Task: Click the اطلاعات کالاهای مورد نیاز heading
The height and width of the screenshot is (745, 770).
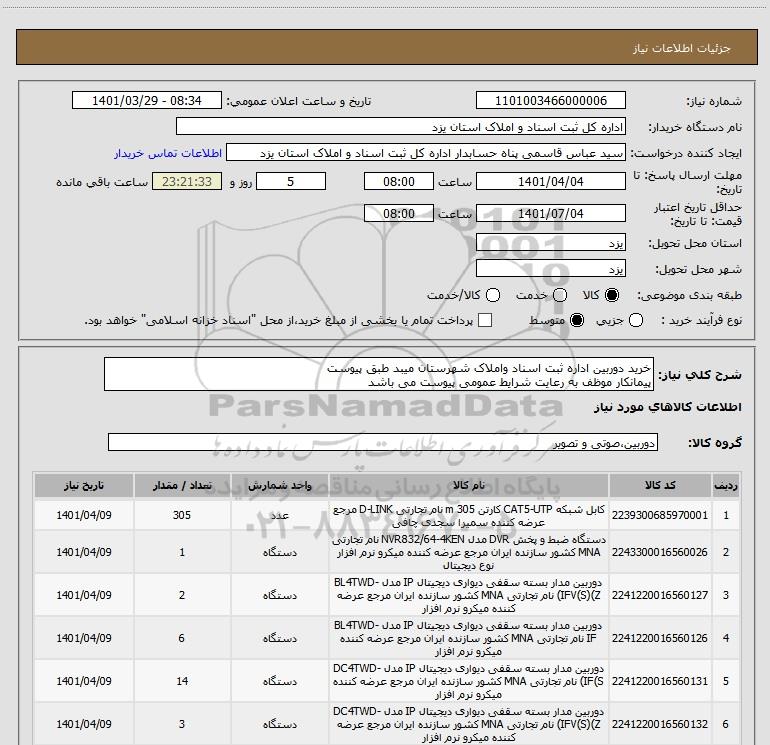Action: click(668, 407)
